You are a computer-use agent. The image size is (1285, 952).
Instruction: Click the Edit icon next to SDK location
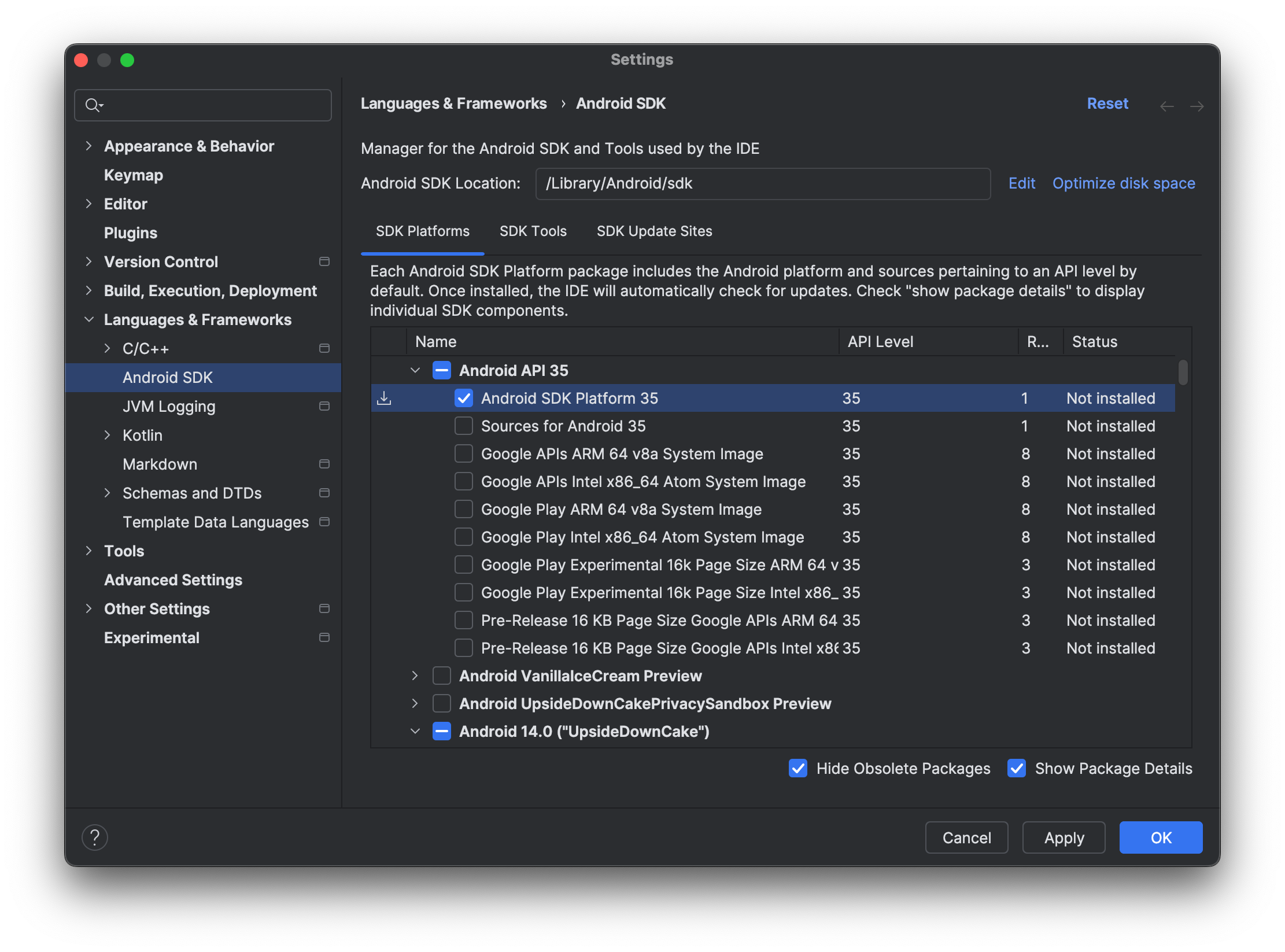pyautogui.click(x=1020, y=183)
